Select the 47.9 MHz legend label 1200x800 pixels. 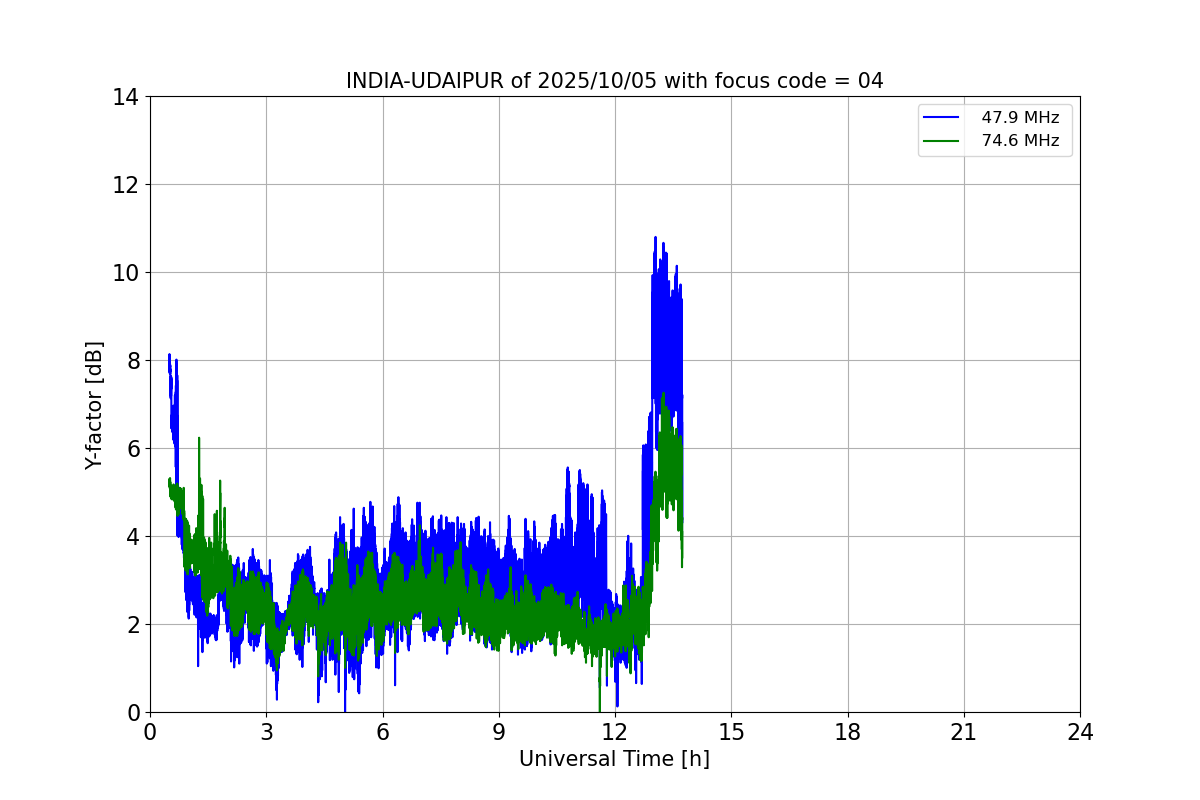pyautogui.click(x=1020, y=118)
